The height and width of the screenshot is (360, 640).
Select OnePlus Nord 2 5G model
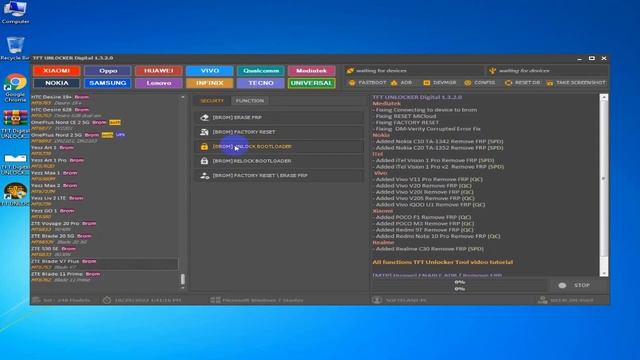pyautogui.click(x=105, y=138)
